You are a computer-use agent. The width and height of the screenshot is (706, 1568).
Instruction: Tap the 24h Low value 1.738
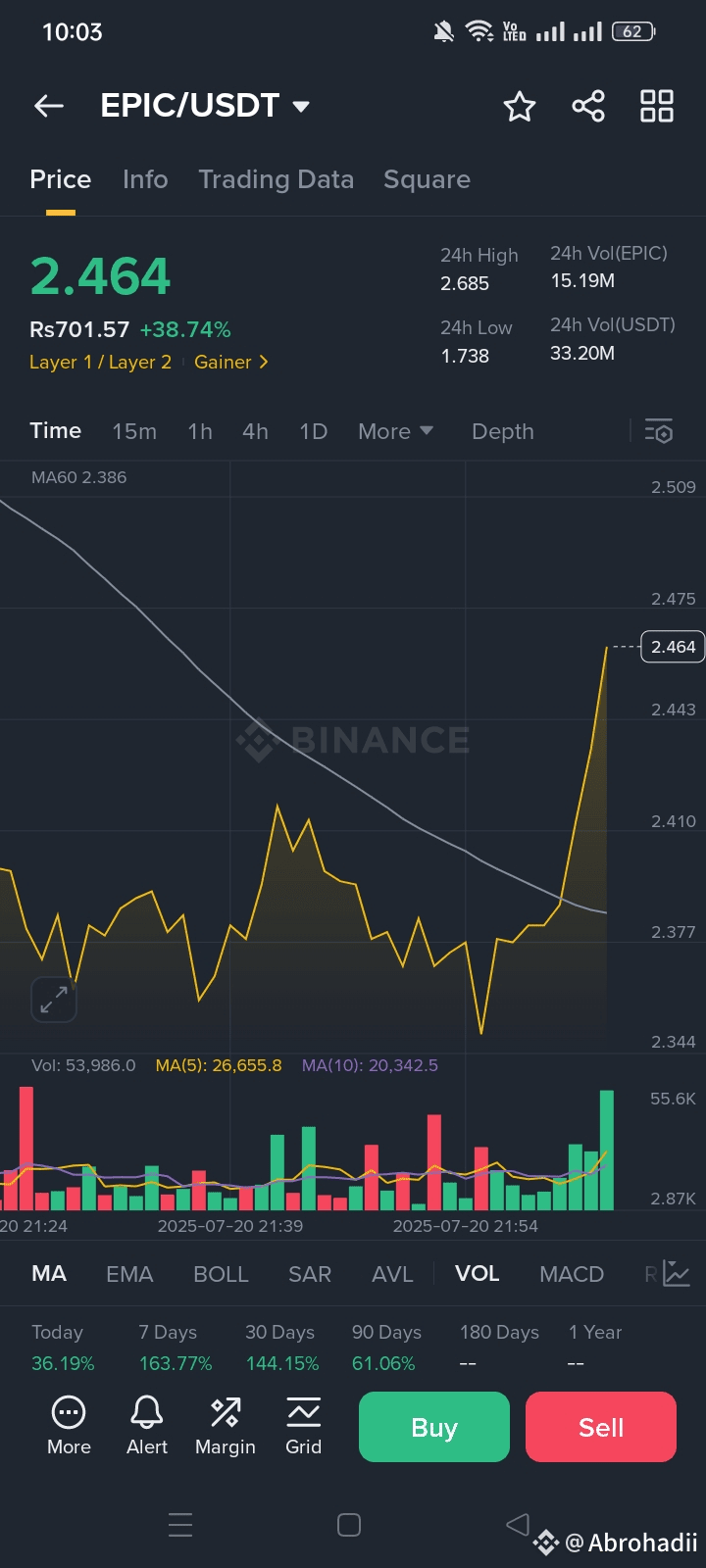[465, 356]
